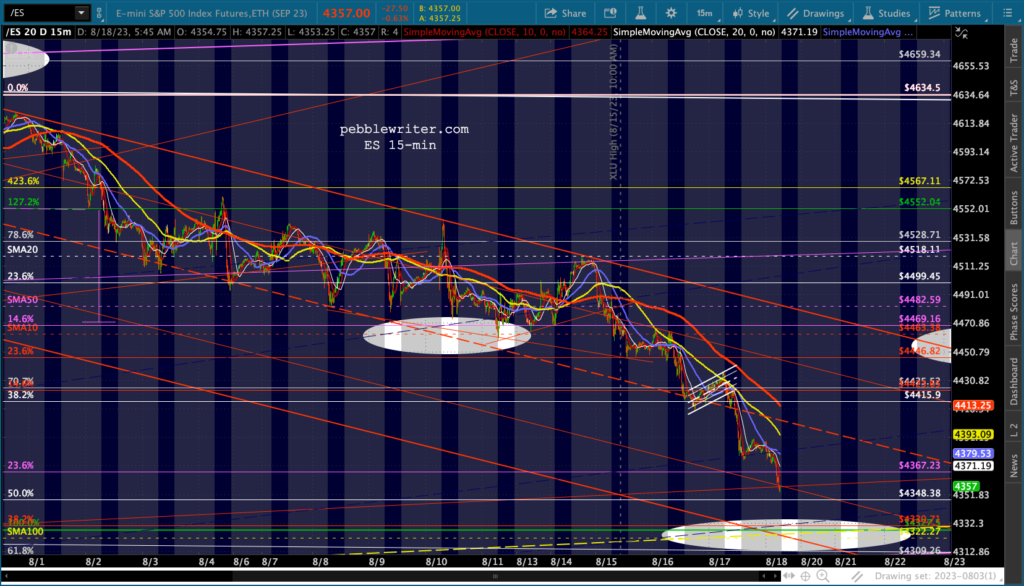Open chart settings gear icon
This screenshot has width=1024, height=586.
tap(671, 13)
